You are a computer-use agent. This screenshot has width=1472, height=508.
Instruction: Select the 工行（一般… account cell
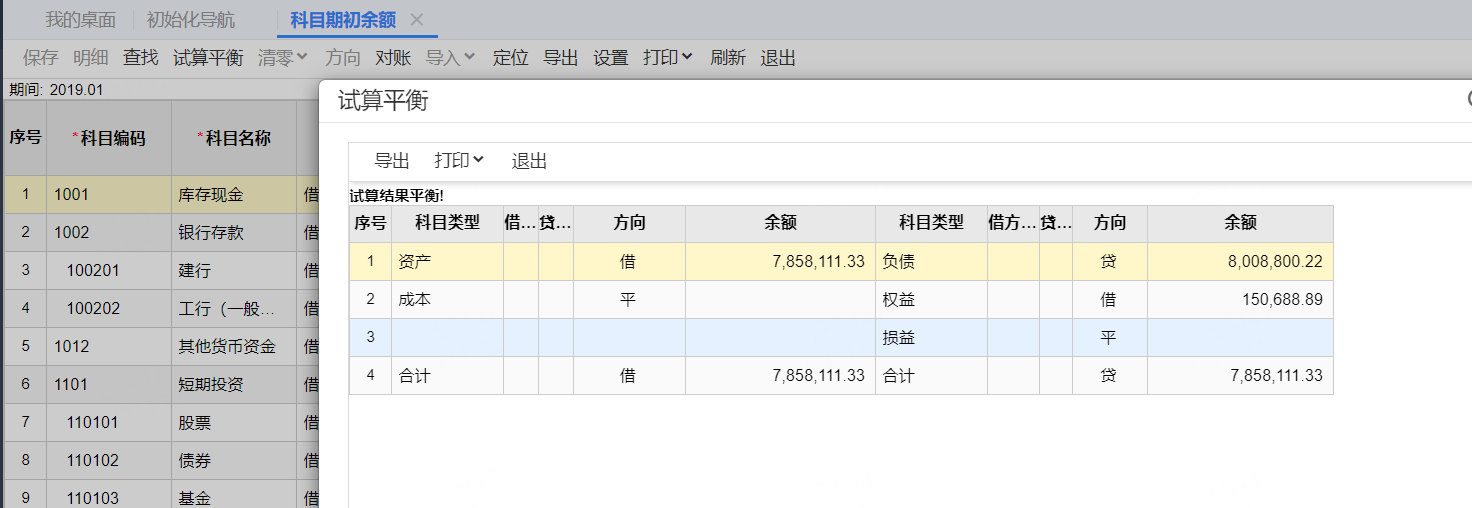[234, 309]
